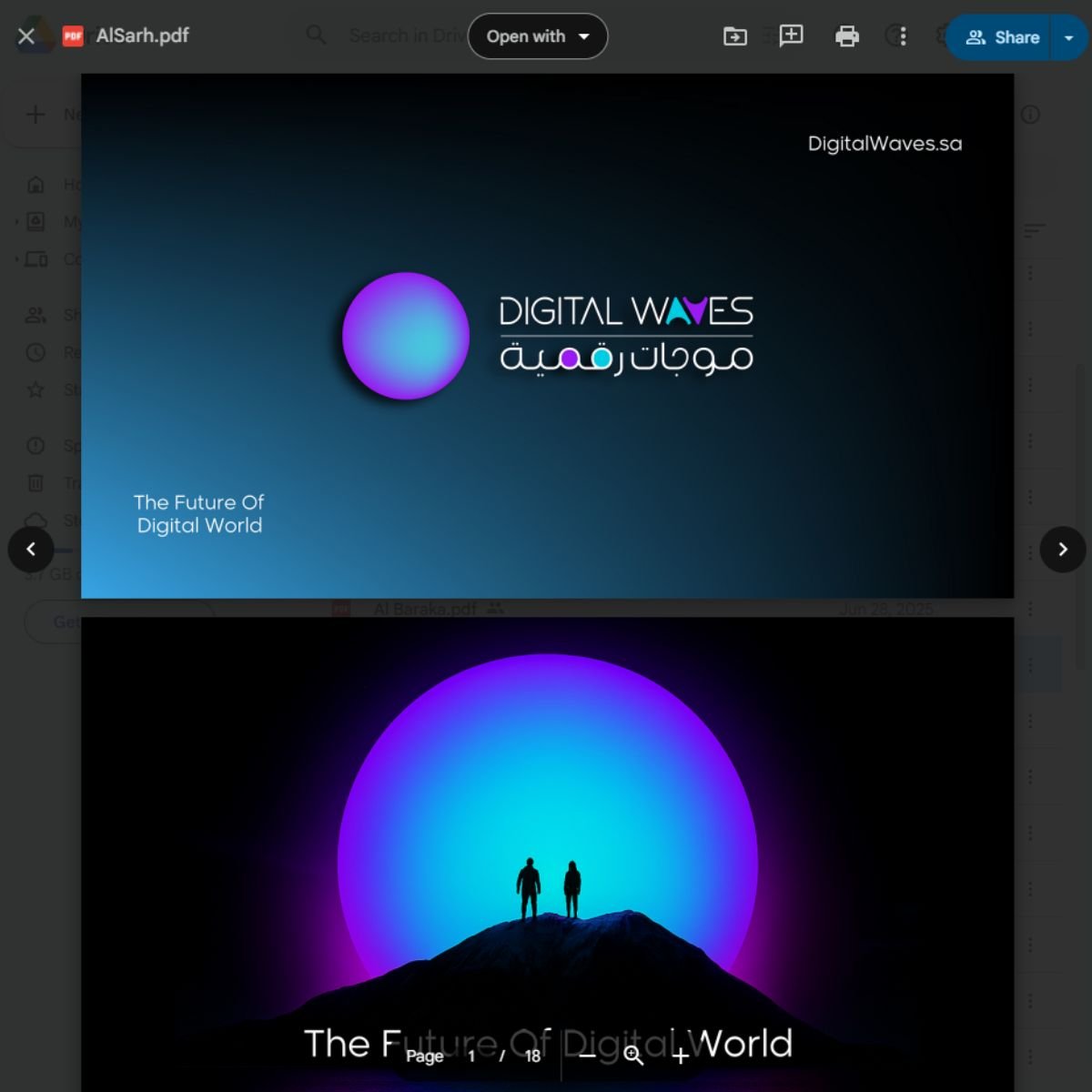
Task: Click the red PDF file type icon
Action: 73,36
